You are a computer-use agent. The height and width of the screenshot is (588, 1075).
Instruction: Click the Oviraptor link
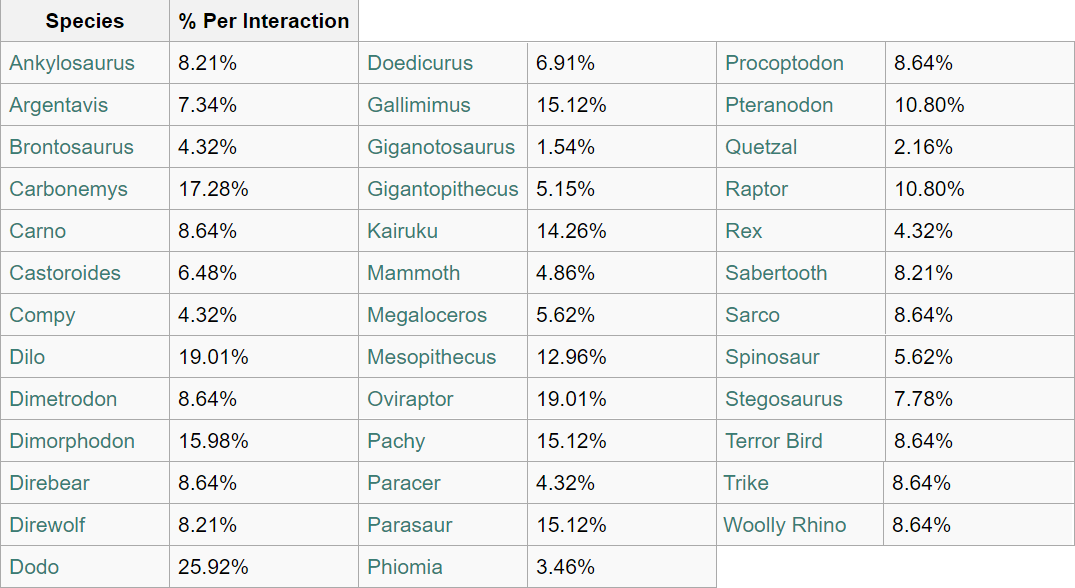(x=411, y=399)
